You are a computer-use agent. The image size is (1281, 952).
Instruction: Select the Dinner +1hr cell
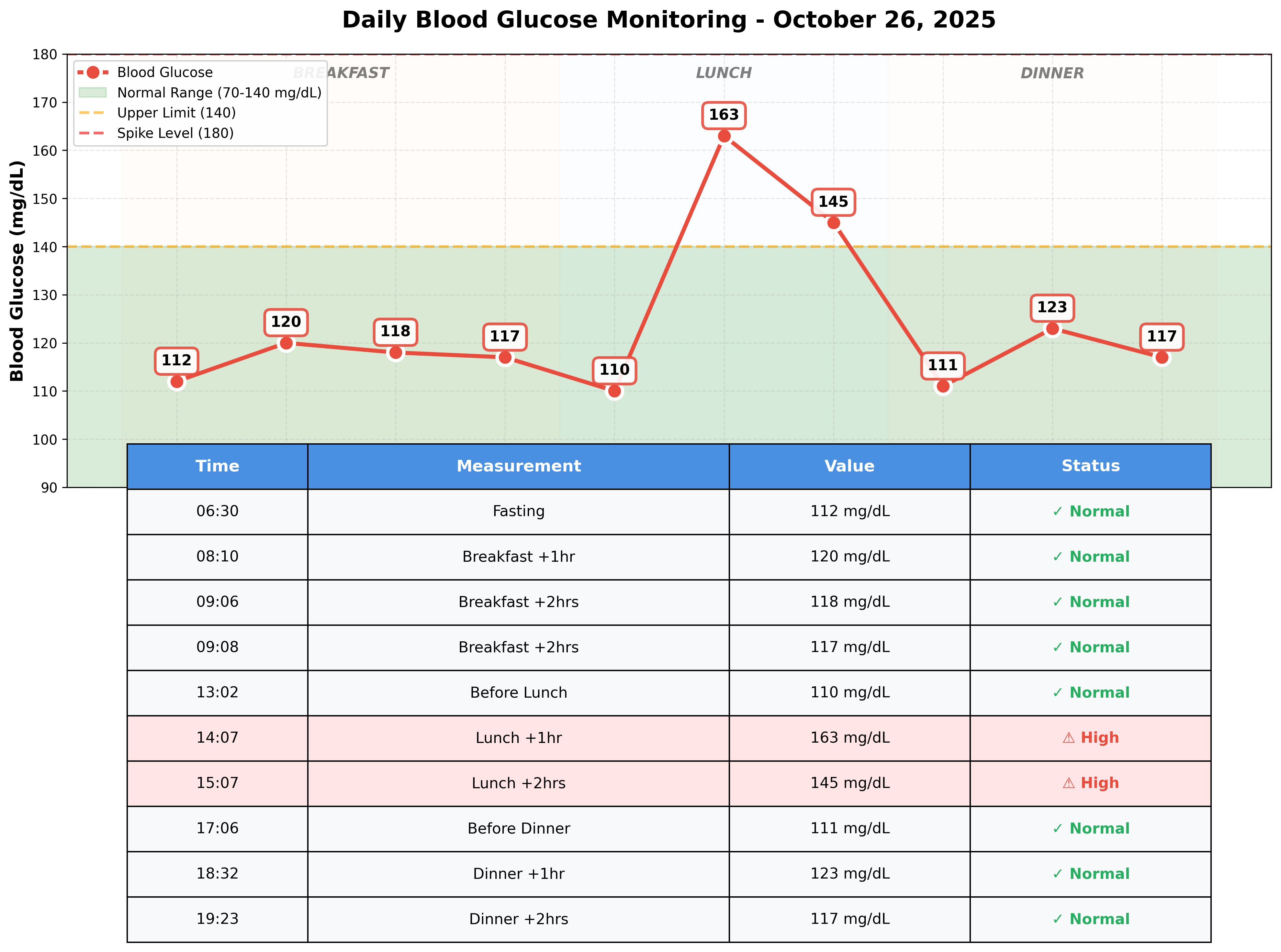tap(518, 874)
